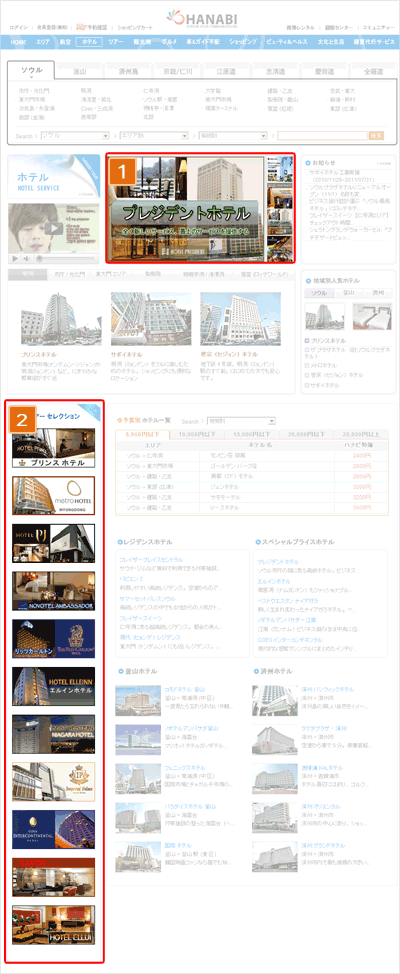Open the SAVOY hotel sidebar banner
The height and width of the screenshot is (974, 400).
pyautogui.click(x=53, y=877)
